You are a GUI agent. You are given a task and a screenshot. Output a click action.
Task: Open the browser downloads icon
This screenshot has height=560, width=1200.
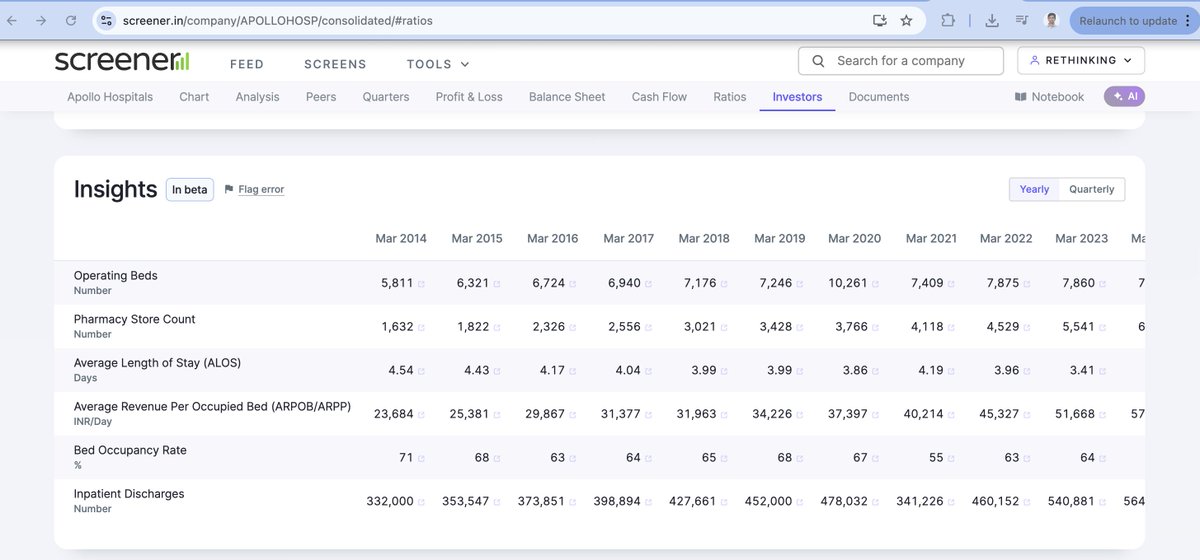pos(991,20)
